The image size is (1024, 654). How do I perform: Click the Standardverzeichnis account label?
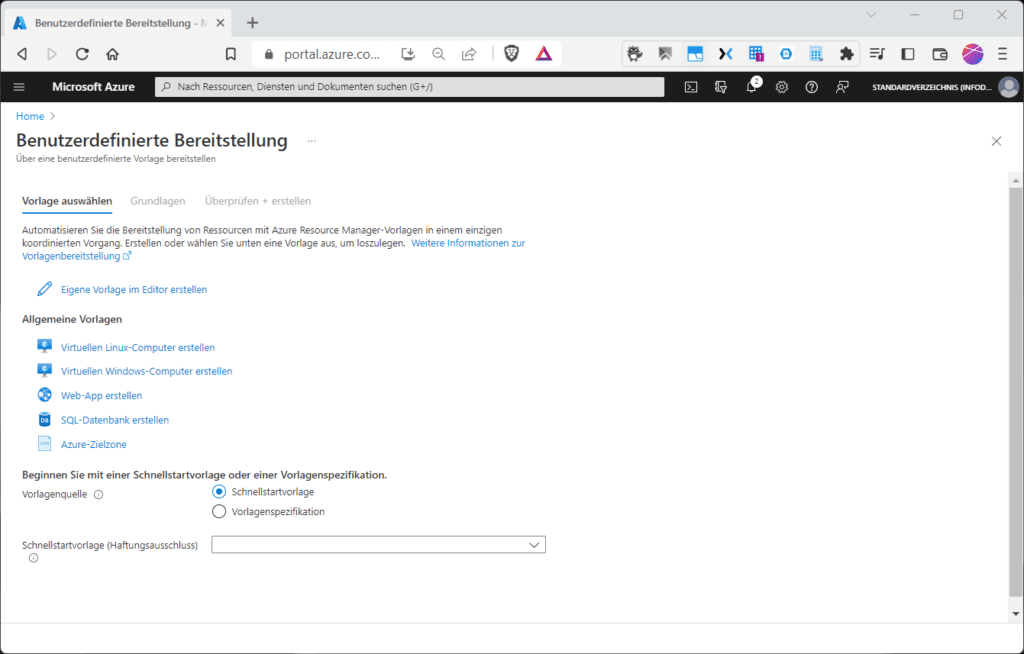pos(931,87)
